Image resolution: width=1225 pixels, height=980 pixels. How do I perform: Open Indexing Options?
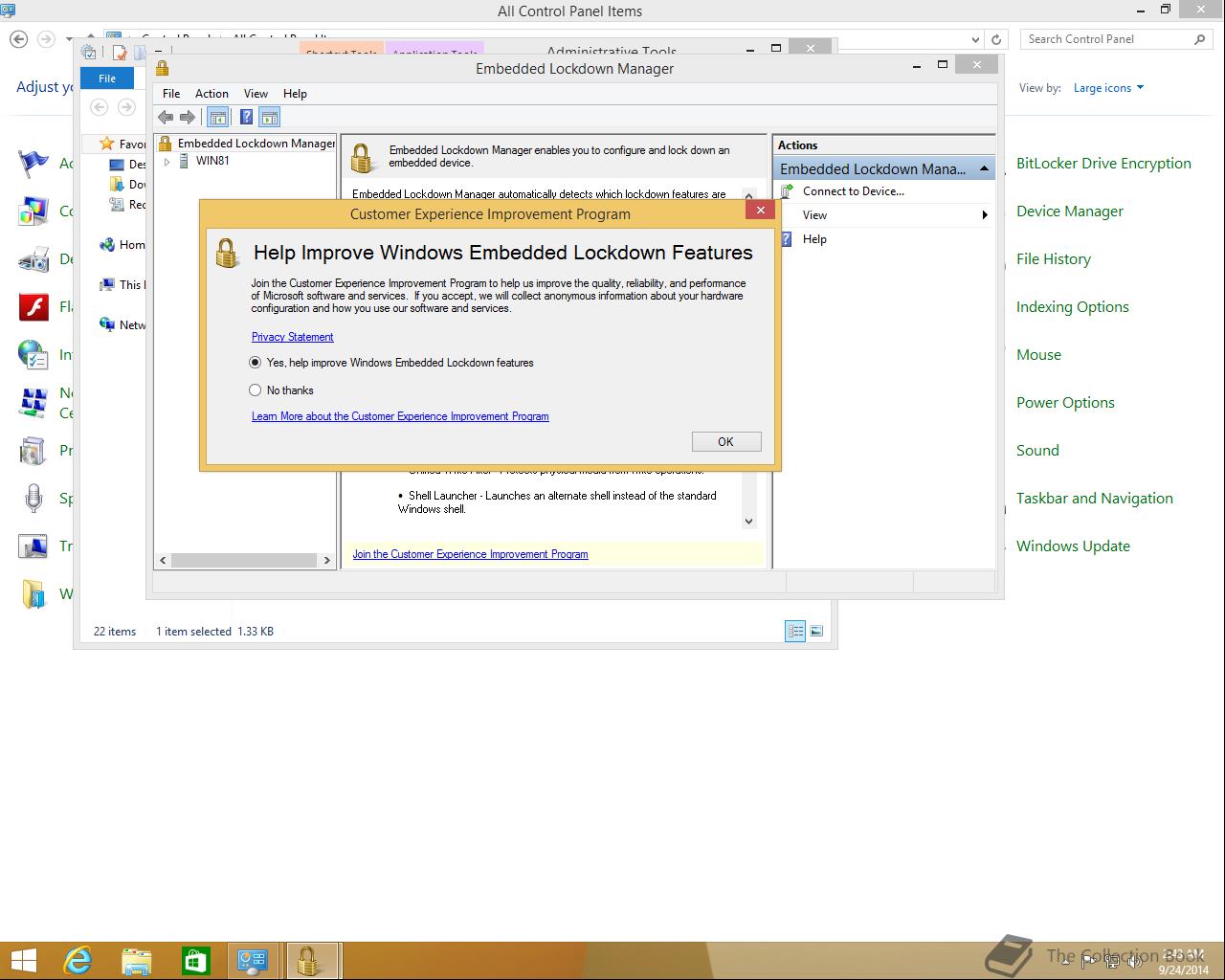(x=1072, y=307)
